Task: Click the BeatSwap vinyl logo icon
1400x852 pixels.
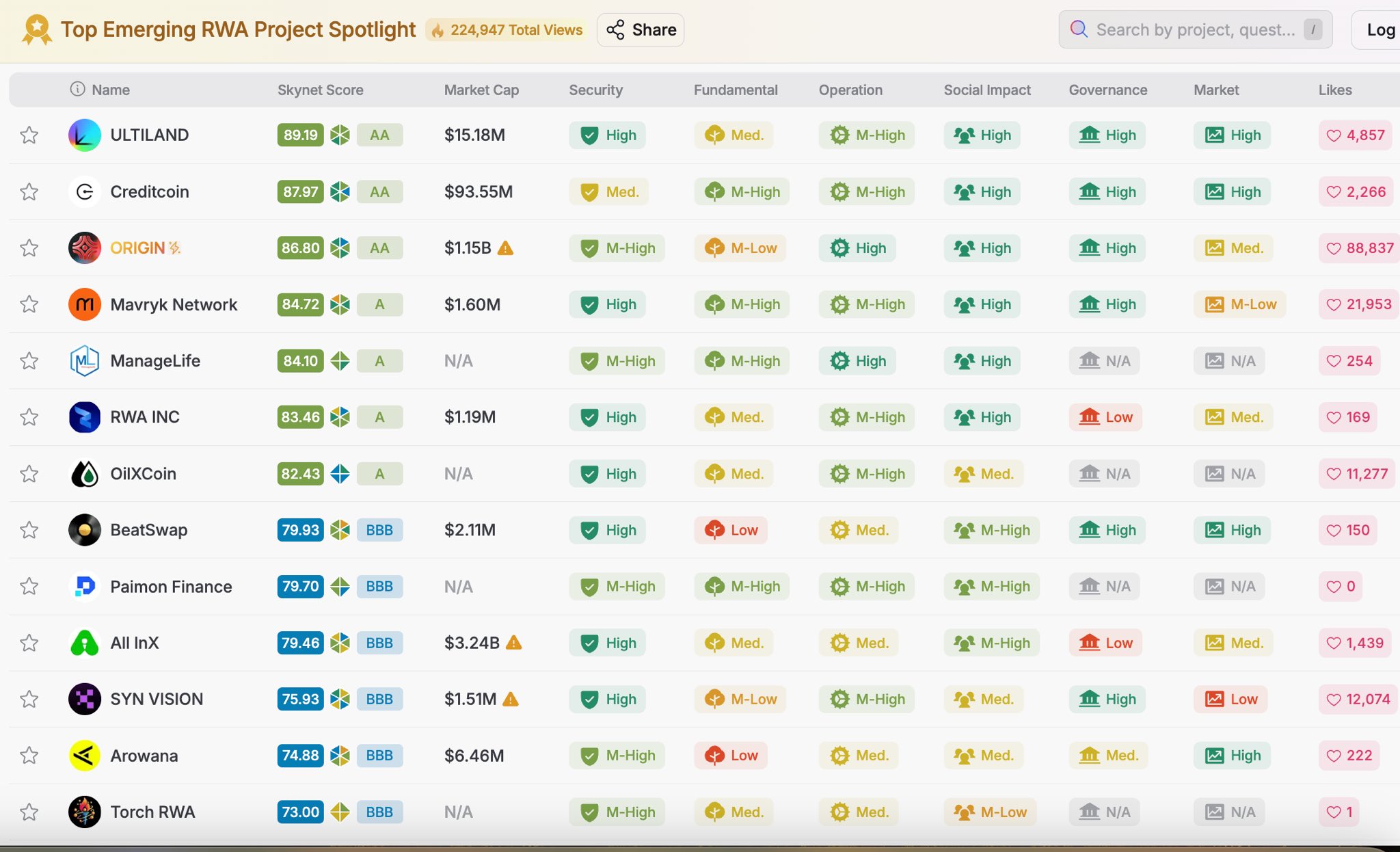Action: [85, 530]
